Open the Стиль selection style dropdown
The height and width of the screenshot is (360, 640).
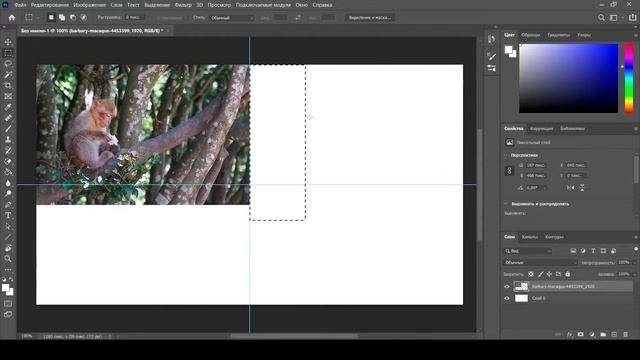tap(232, 18)
